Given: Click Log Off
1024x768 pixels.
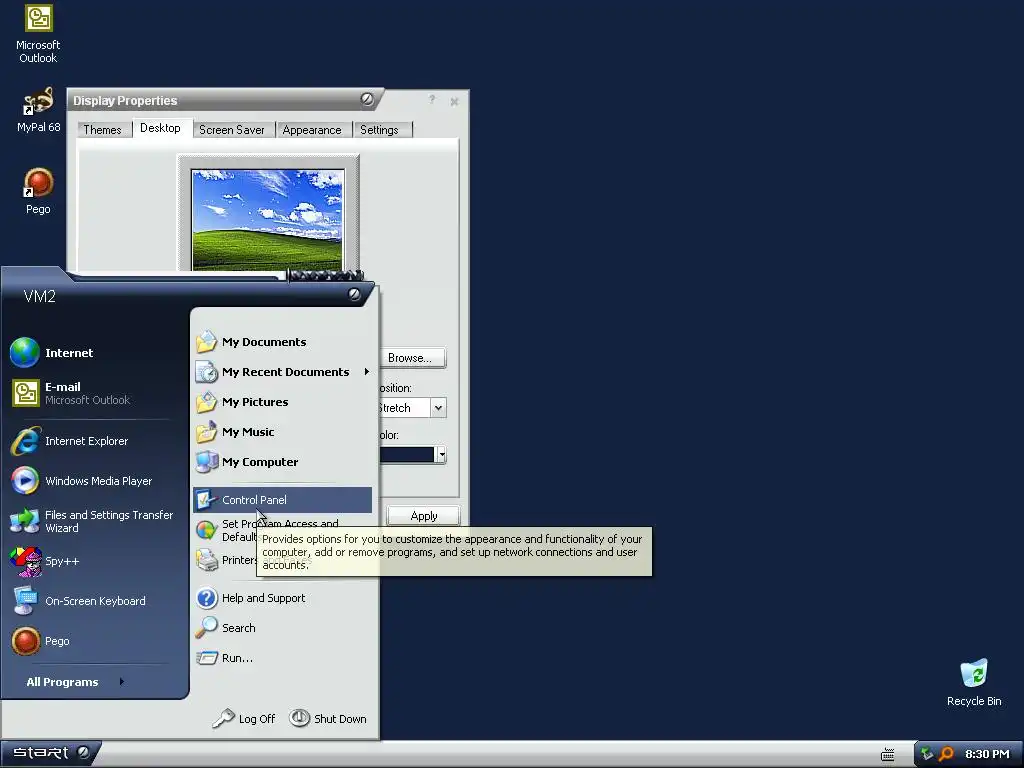Looking at the screenshot, I should point(244,718).
